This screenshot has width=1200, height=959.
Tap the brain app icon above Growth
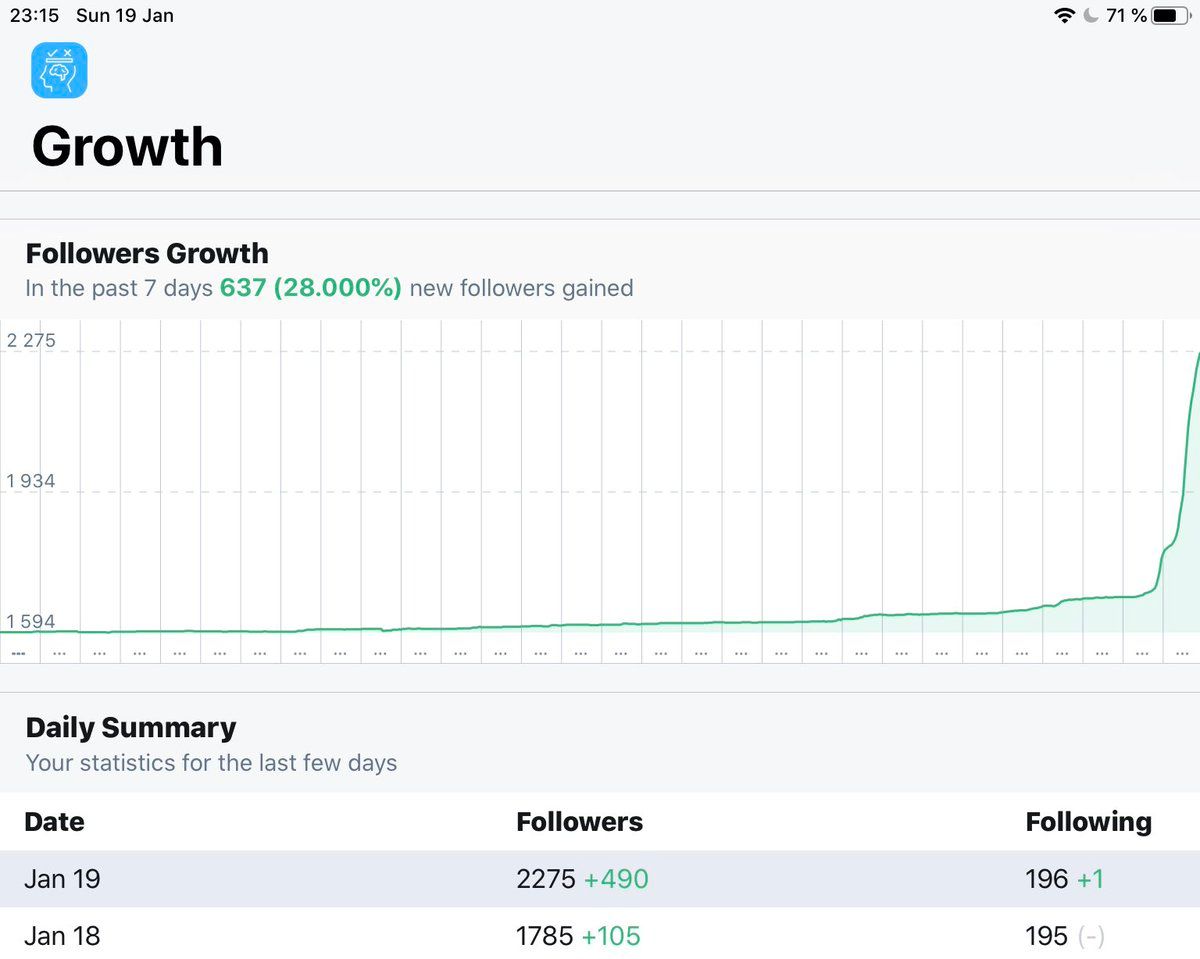[59, 70]
